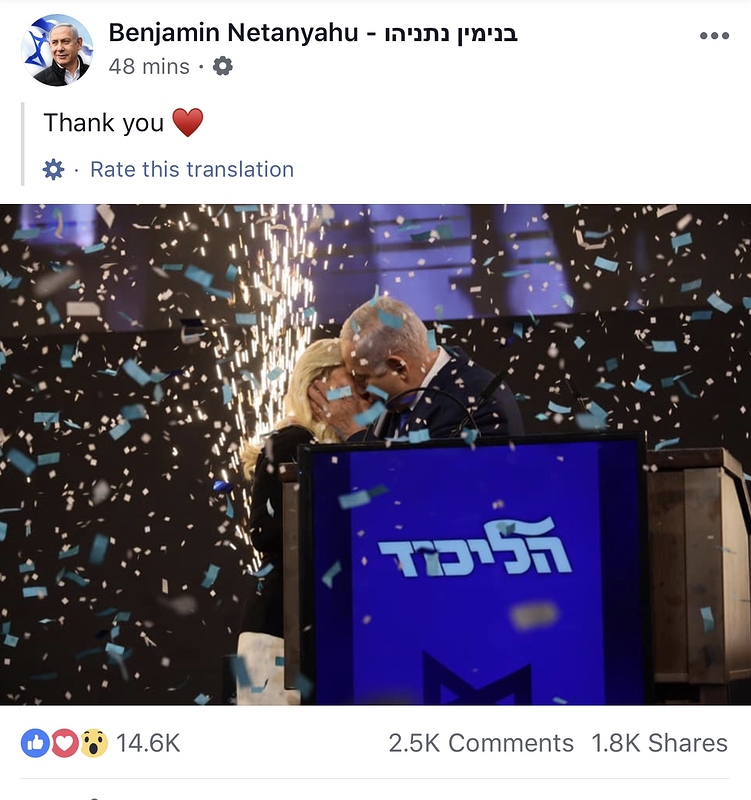
Task: Open the 2.5K Comments
Action: tap(481, 743)
